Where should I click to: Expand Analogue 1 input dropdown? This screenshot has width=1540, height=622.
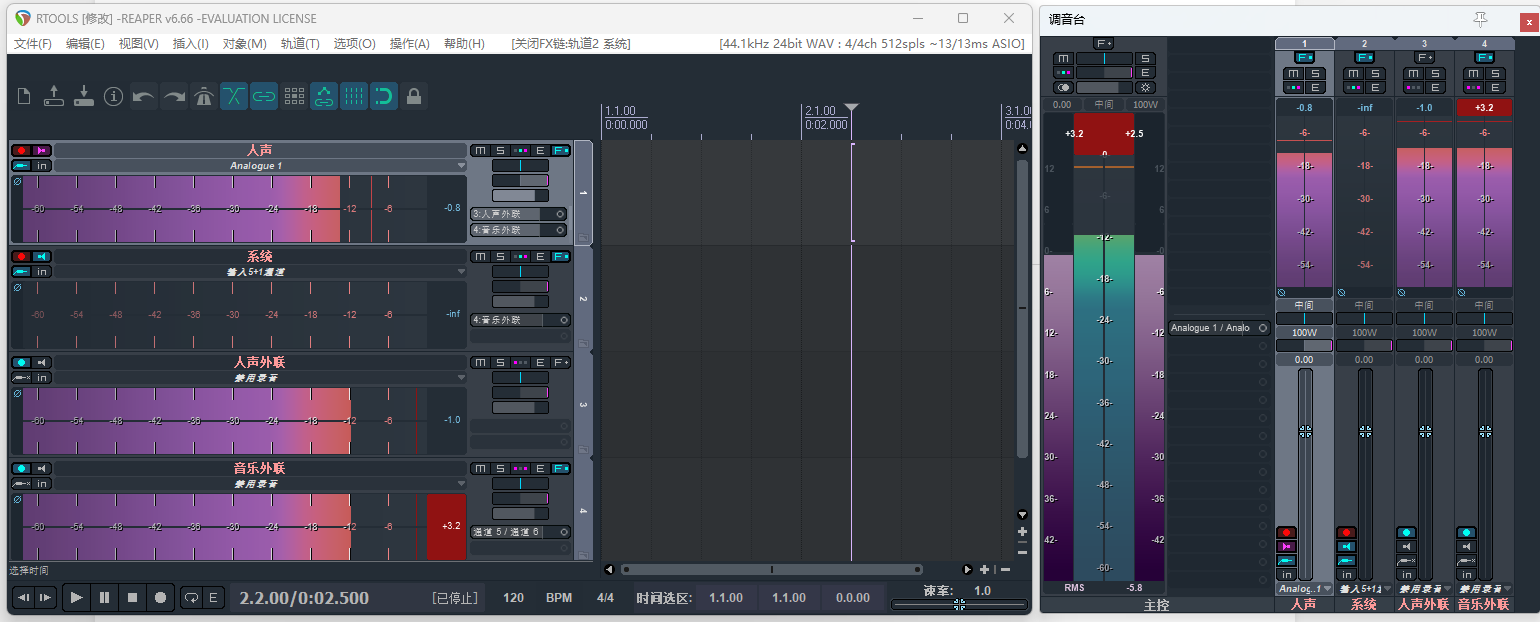(x=461, y=166)
